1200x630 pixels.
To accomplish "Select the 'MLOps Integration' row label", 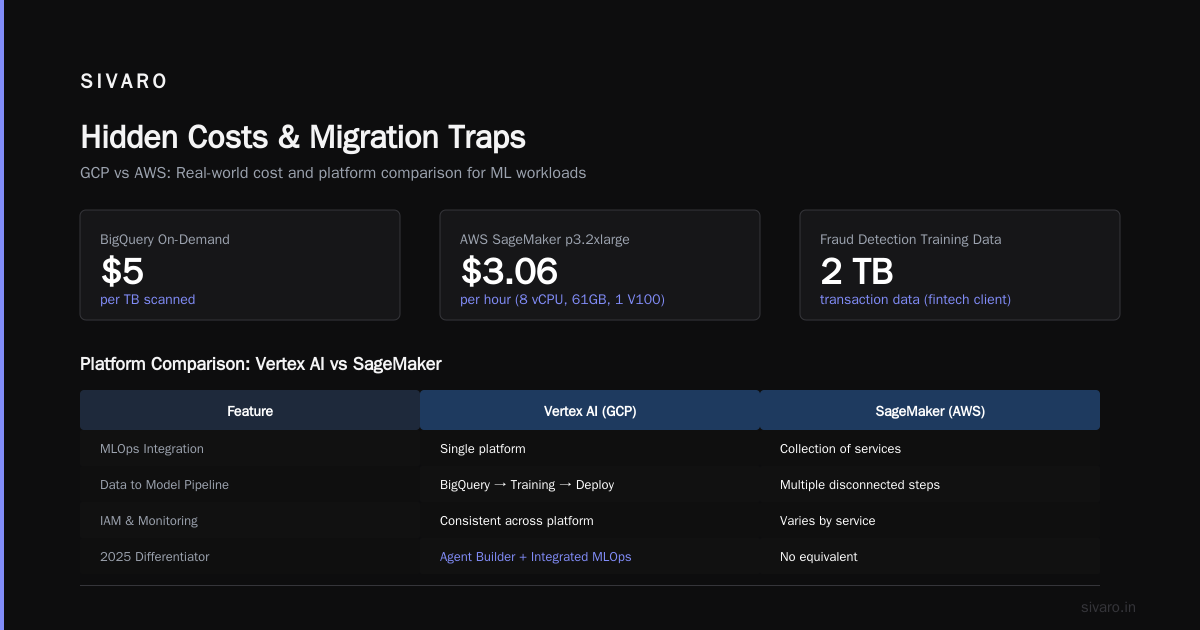I will tap(152, 449).
